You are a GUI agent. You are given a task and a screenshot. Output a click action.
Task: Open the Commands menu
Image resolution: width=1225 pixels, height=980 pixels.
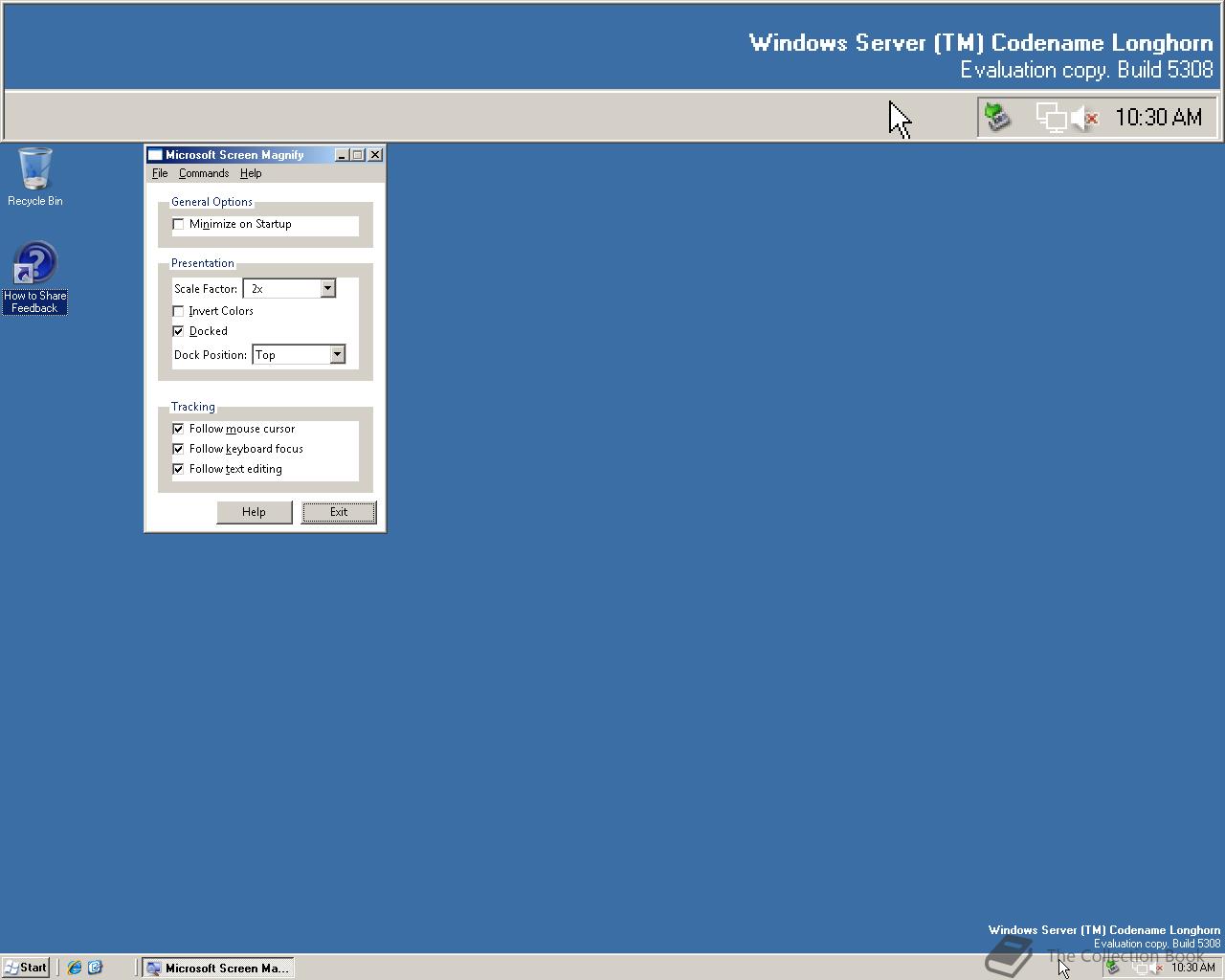(204, 173)
